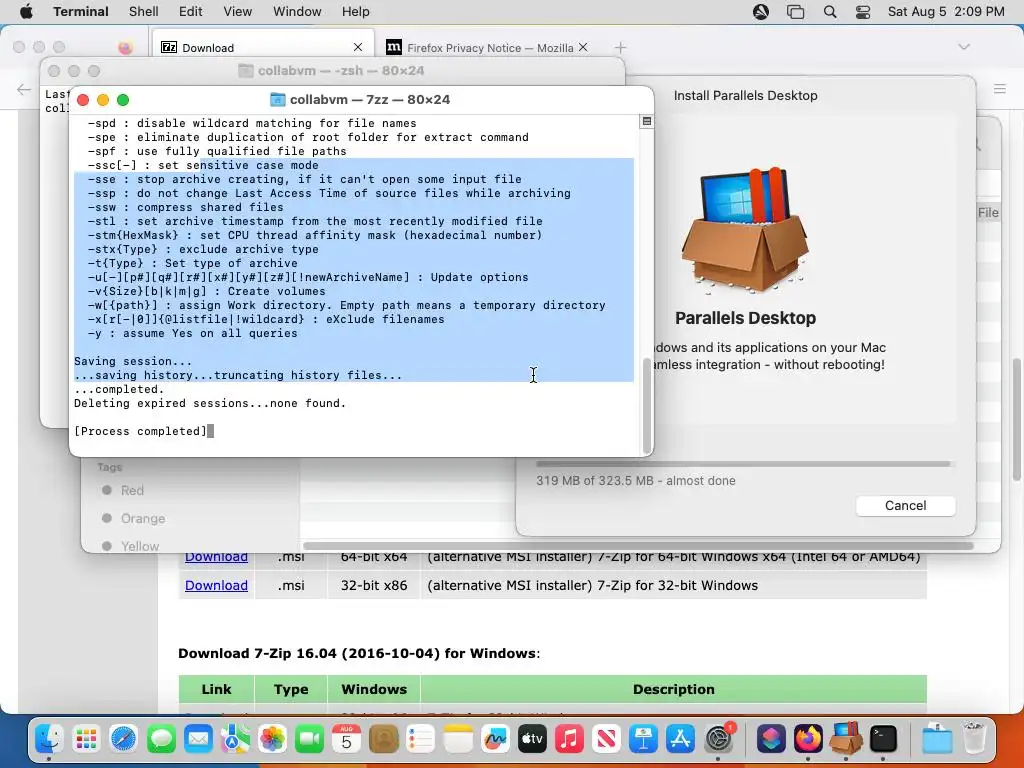Click the background collabvm -zsh window title
The width and height of the screenshot is (1024, 768).
pyautogui.click(x=341, y=71)
